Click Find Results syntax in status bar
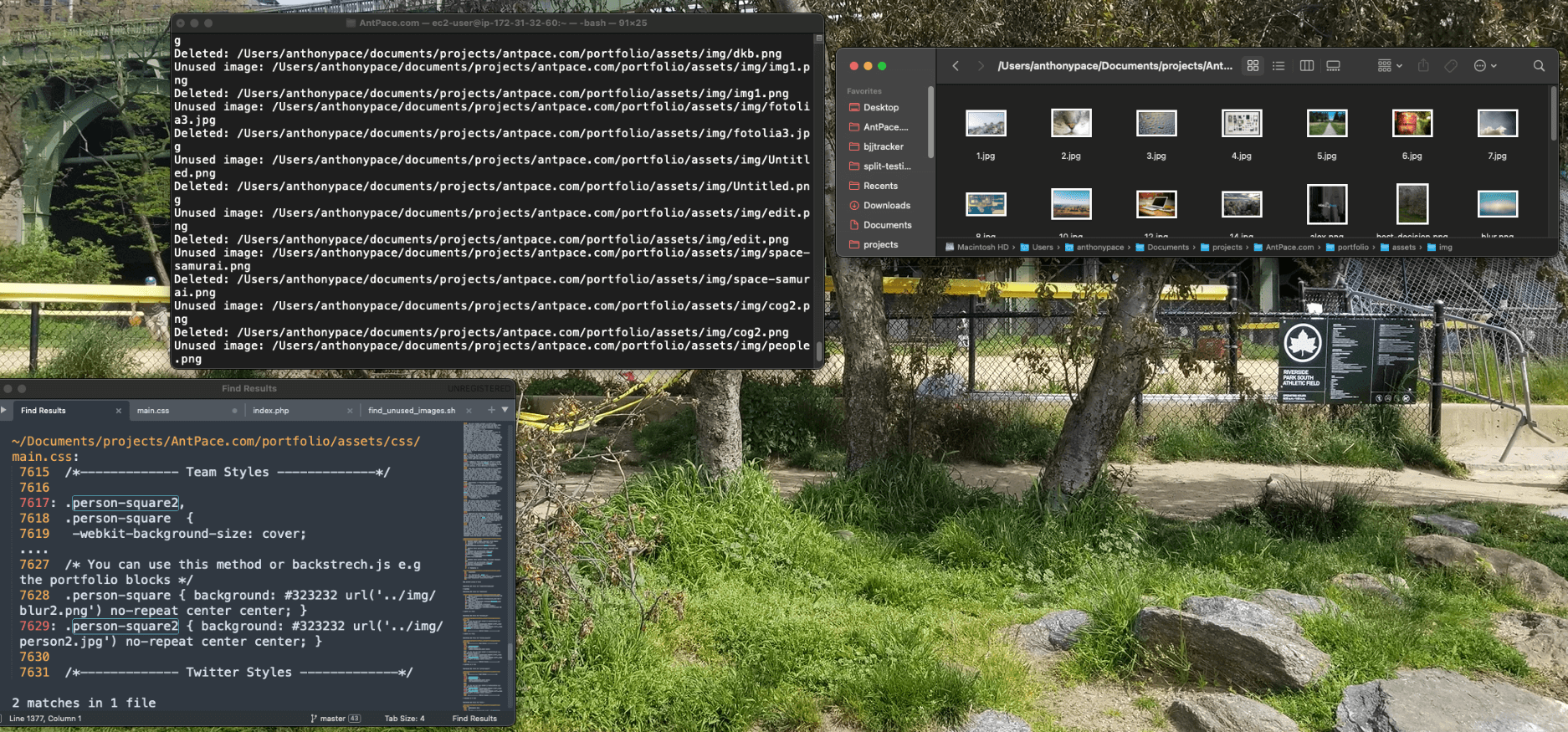 (x=474, y=719)
